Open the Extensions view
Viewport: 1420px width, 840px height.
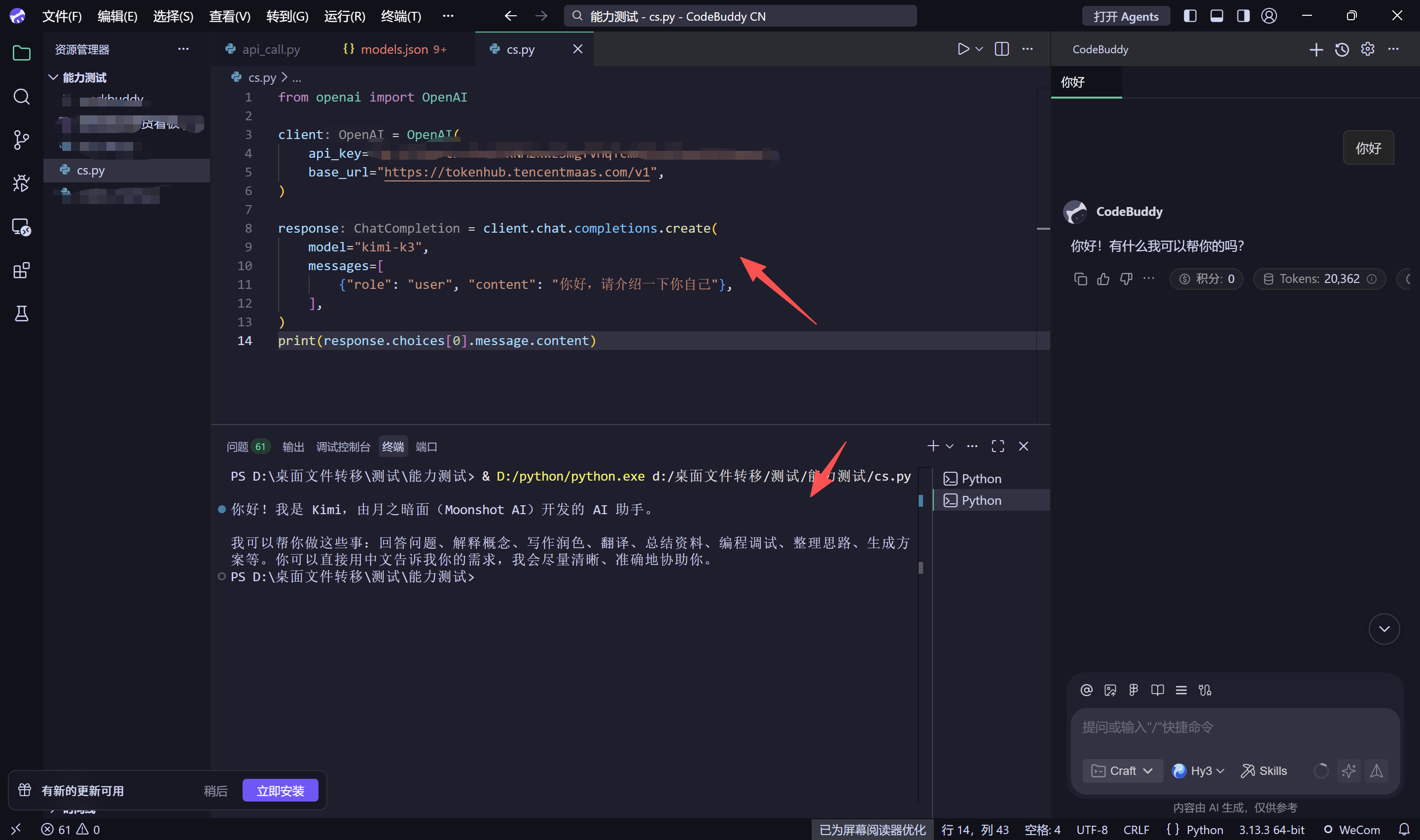(22, 270)
